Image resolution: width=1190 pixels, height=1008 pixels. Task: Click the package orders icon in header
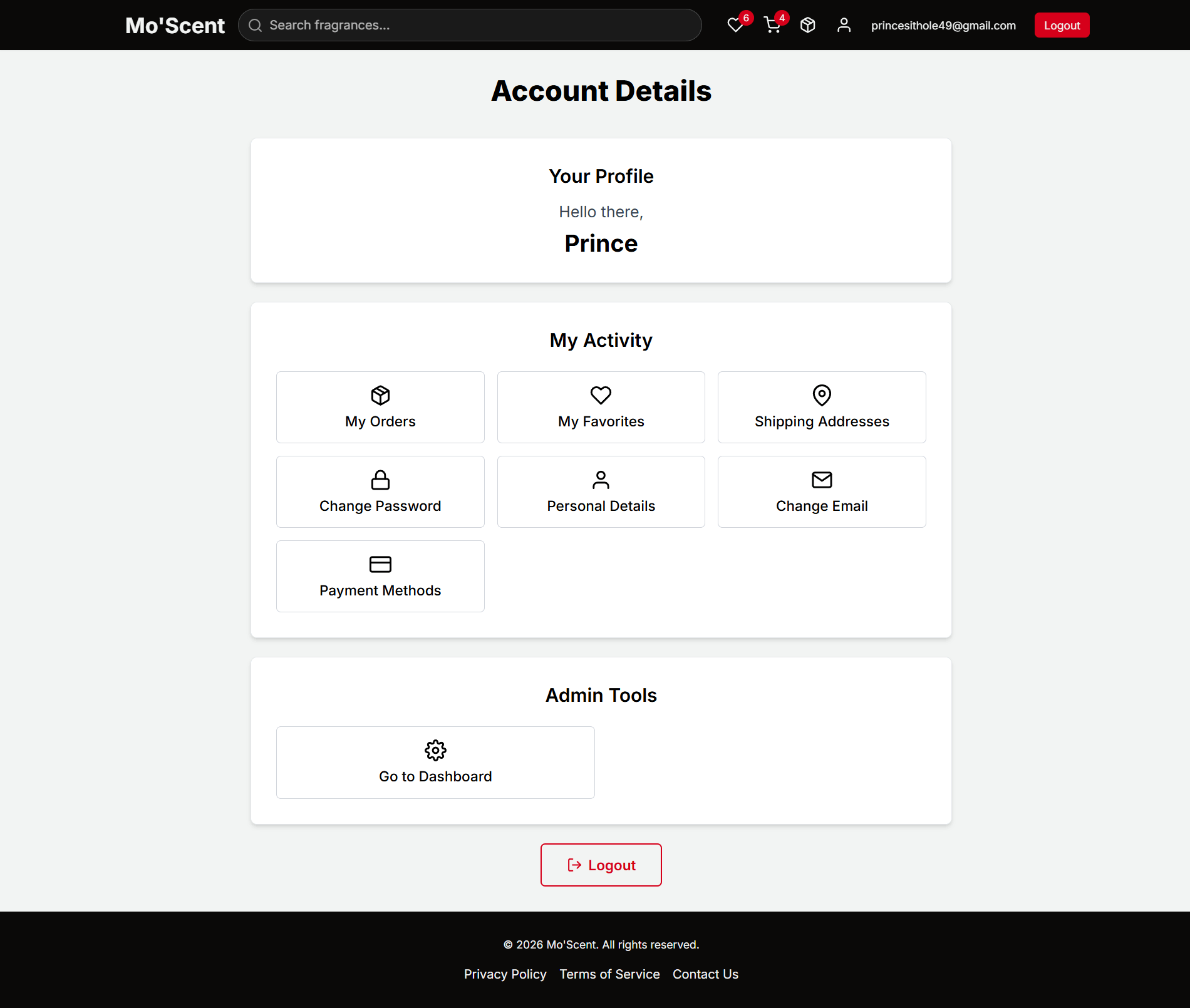click(x=807, y=25)
